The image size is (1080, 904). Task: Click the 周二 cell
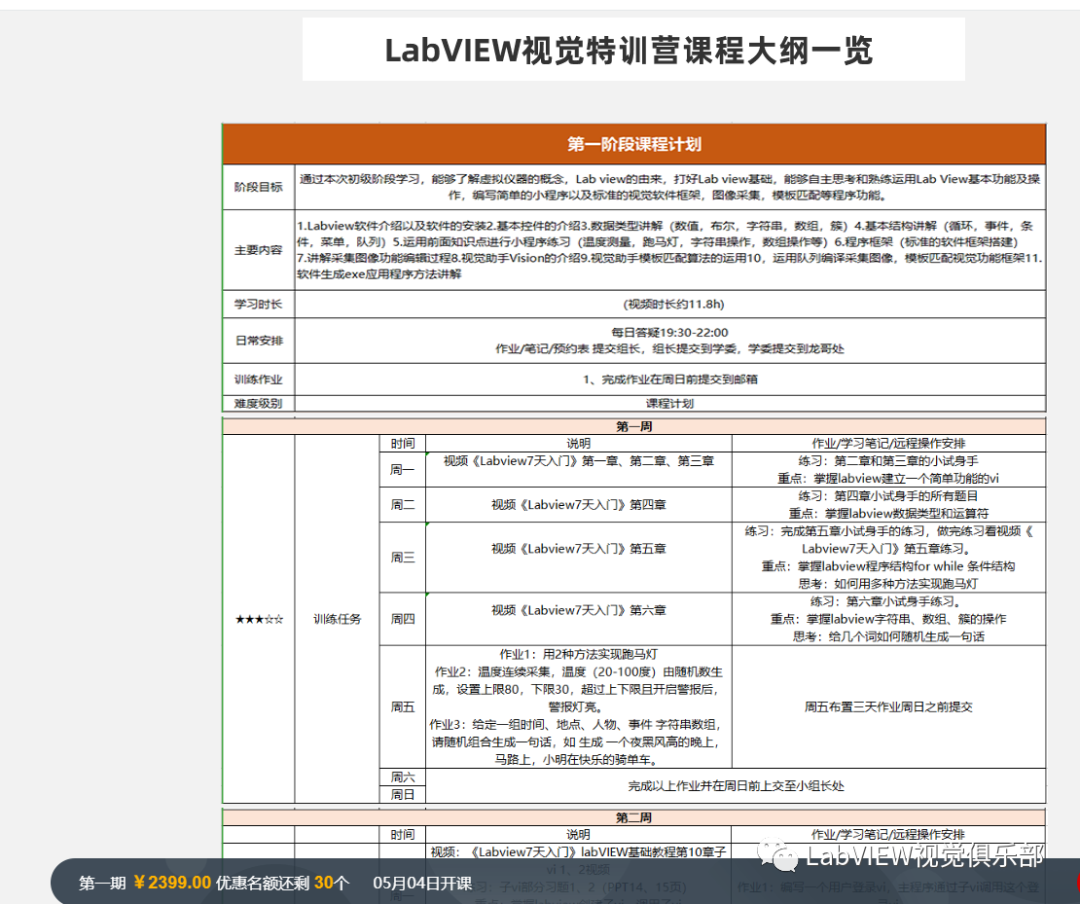tap(402, 504)
